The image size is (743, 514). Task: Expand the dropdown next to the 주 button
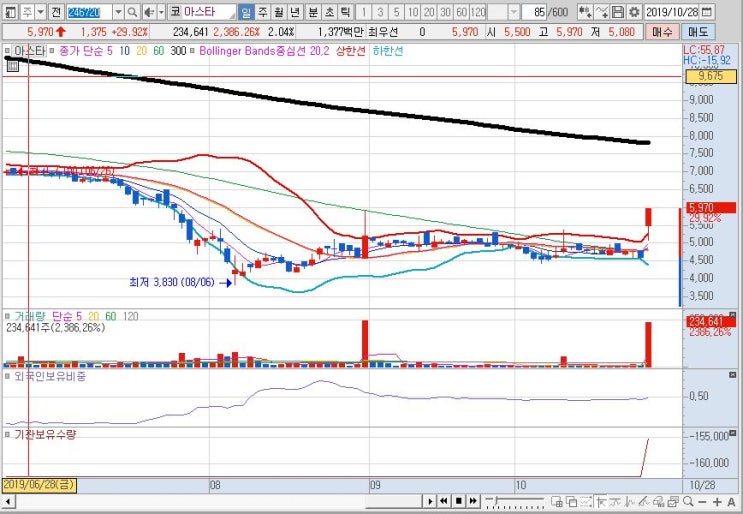point(41,12)
